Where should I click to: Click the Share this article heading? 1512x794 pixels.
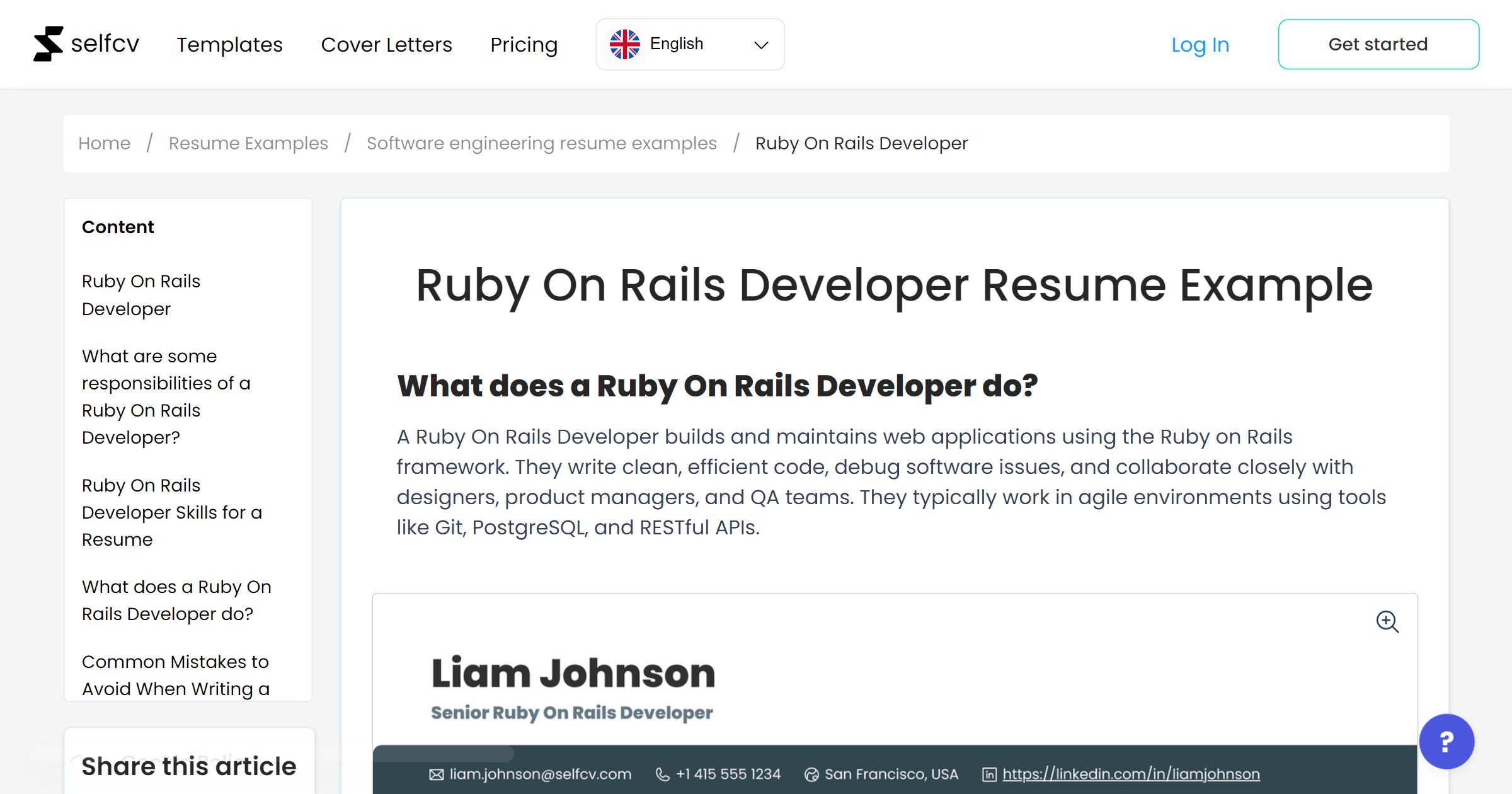coord(188,766)
